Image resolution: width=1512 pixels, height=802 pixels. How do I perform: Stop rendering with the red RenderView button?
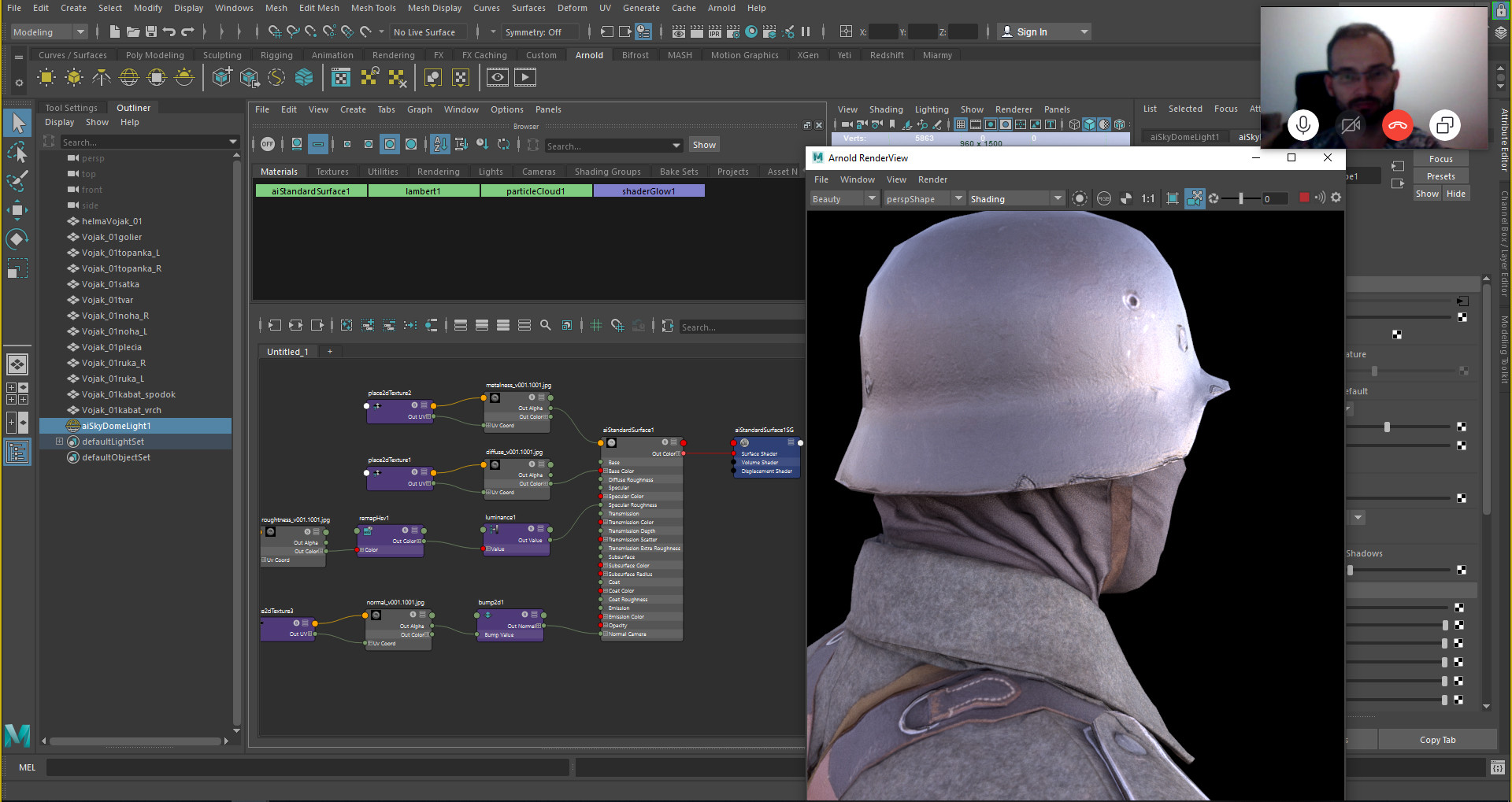coord(1304,198)
